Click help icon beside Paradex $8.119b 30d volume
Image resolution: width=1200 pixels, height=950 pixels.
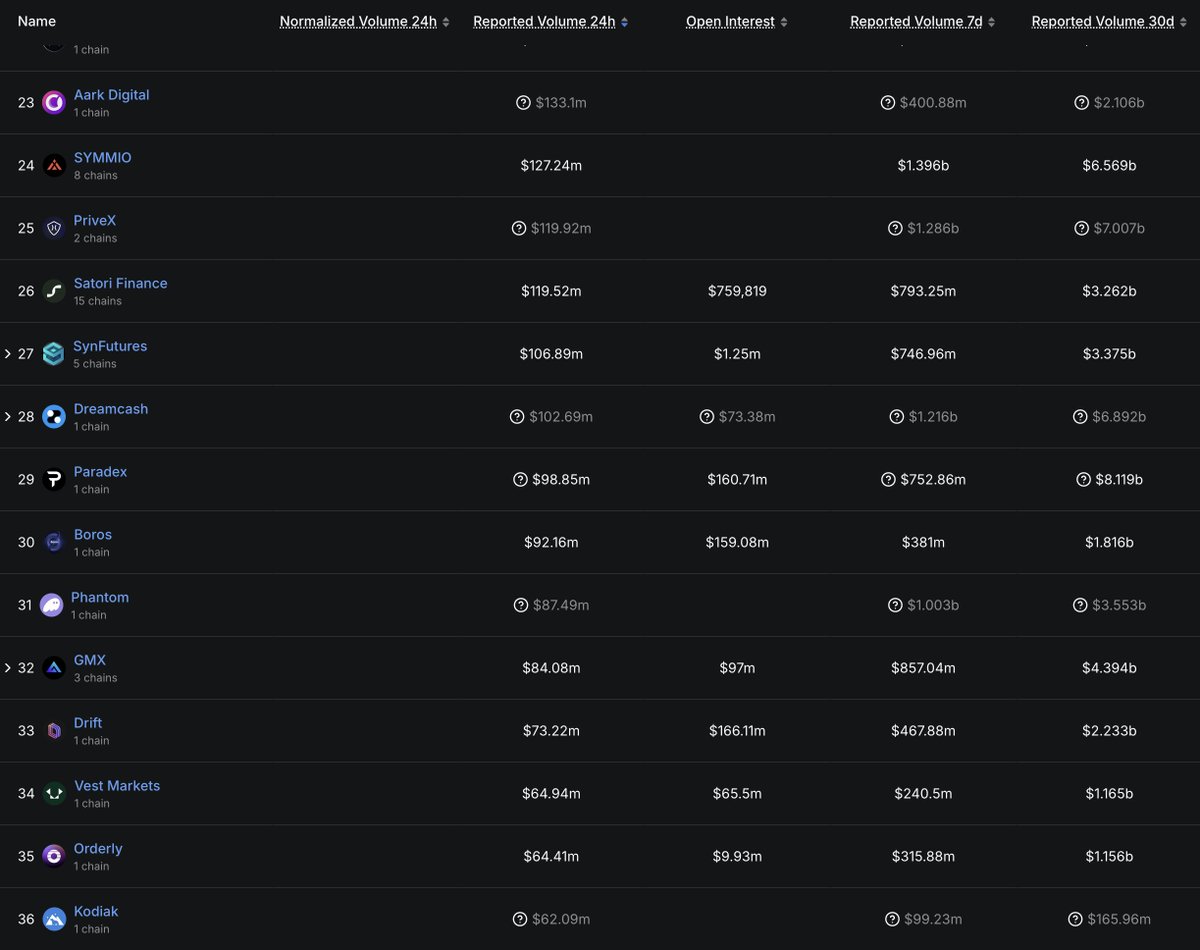pos(1083,480)
